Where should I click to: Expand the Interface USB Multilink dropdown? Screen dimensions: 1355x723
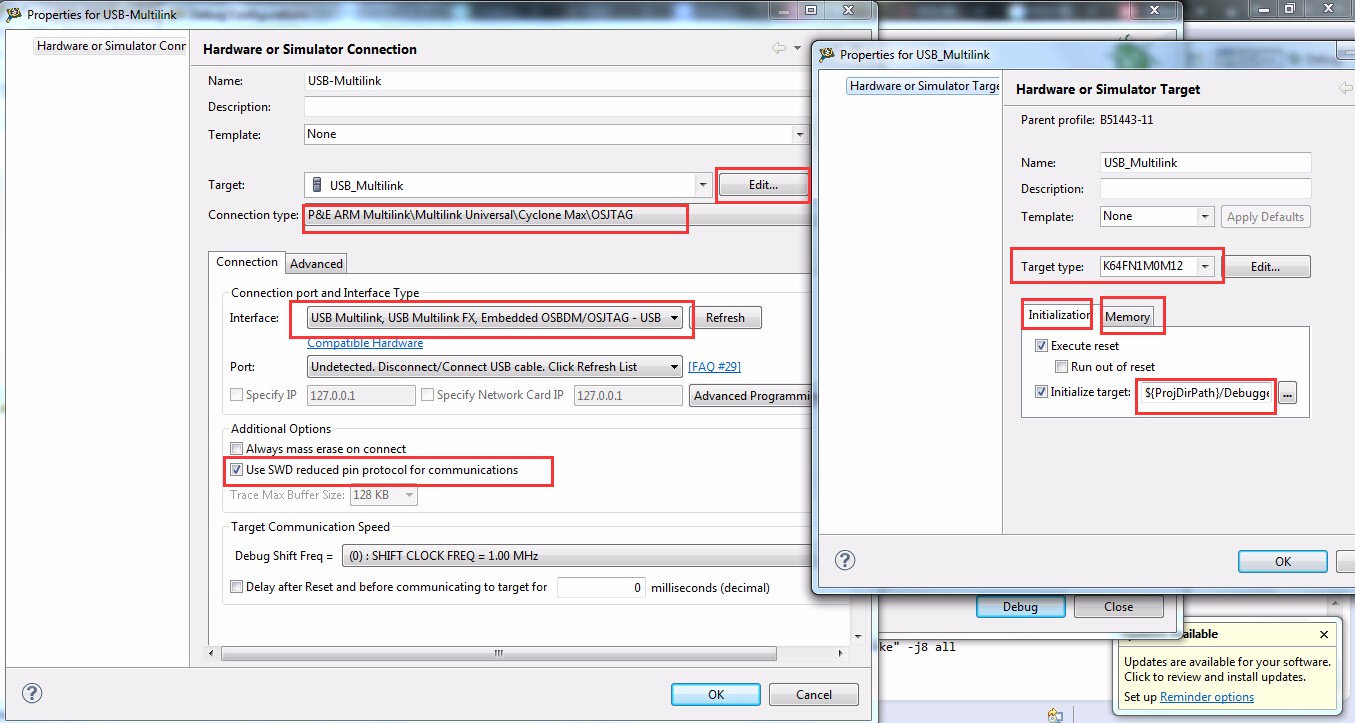[x=675, y=318]
